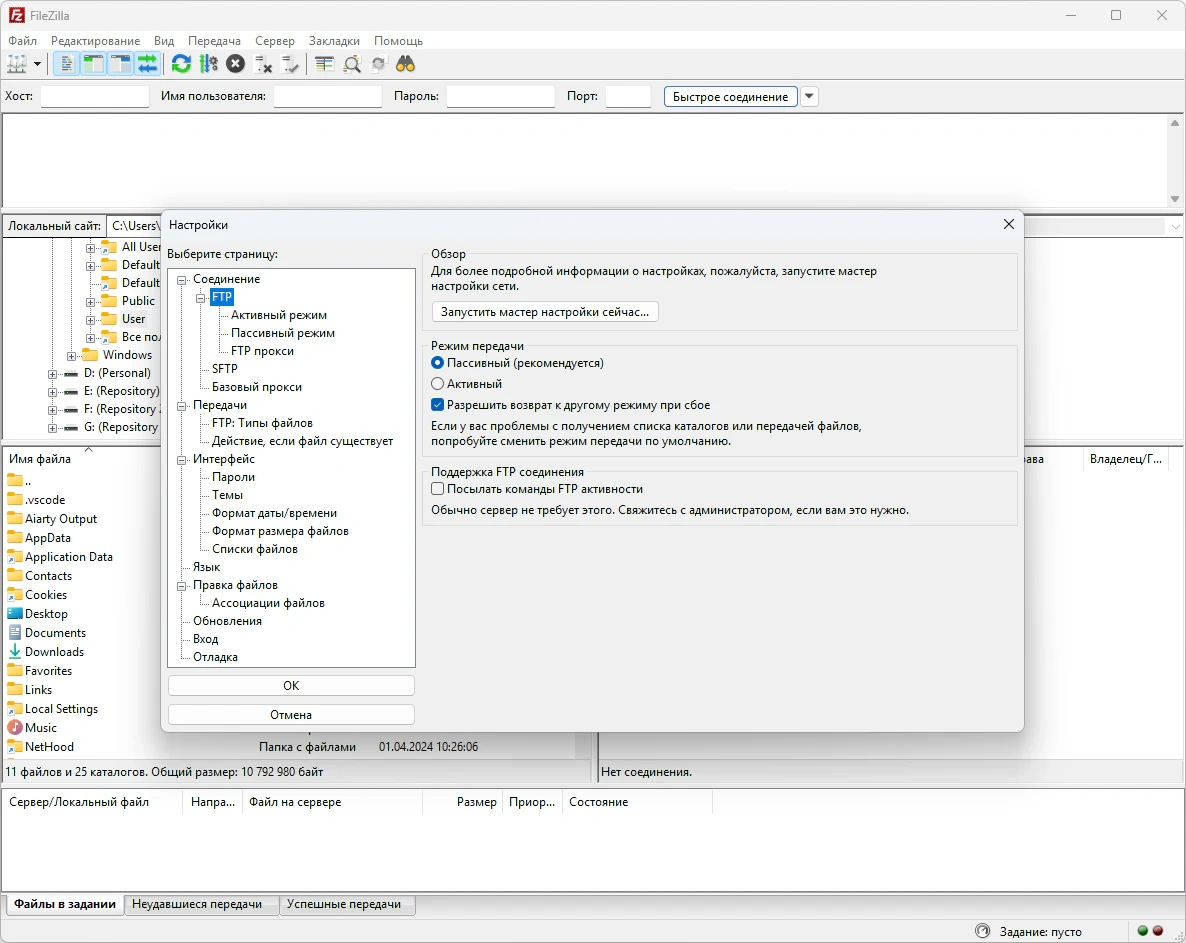Toggle transfer queue display icon
This screenshot has height=943, width=1186.
[148, 64]
